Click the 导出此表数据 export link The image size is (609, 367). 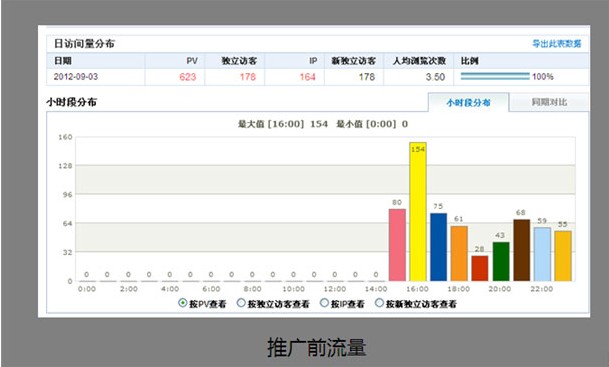point(557,43)
